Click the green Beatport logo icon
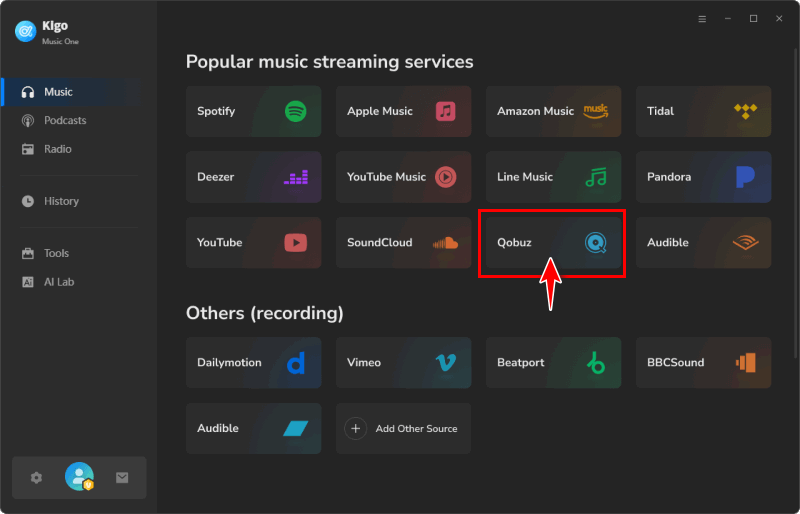800x514 pixels. [x=596, y=363]
